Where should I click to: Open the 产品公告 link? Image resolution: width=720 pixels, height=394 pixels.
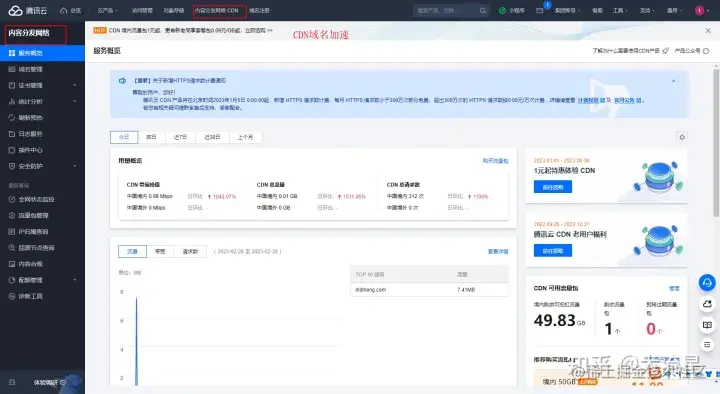tap(692, 51)
